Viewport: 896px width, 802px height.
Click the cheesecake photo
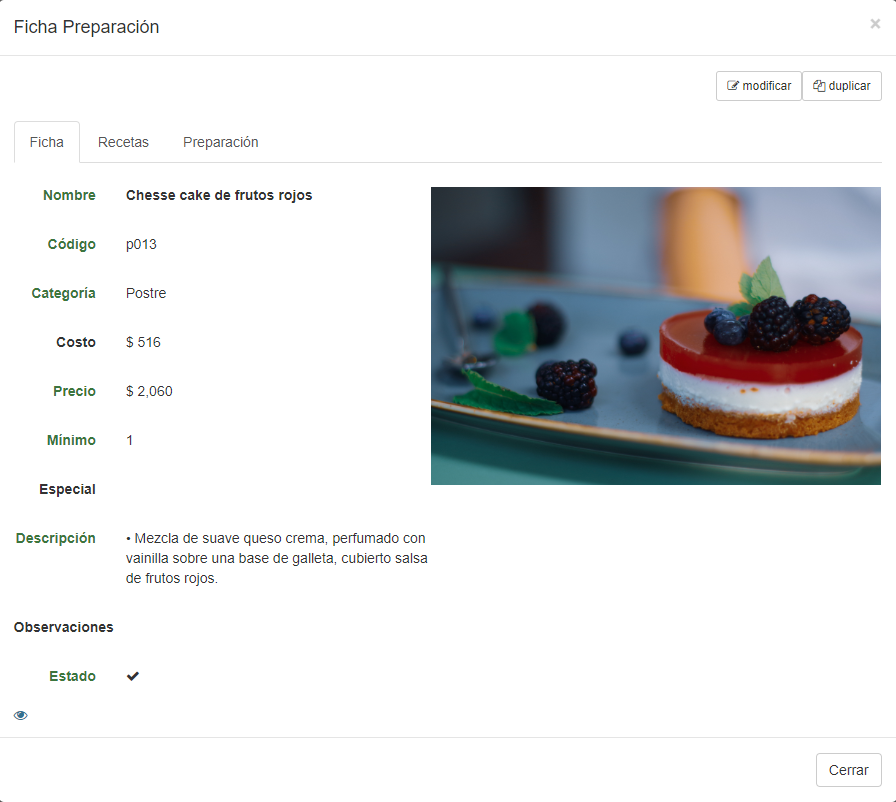655,336
